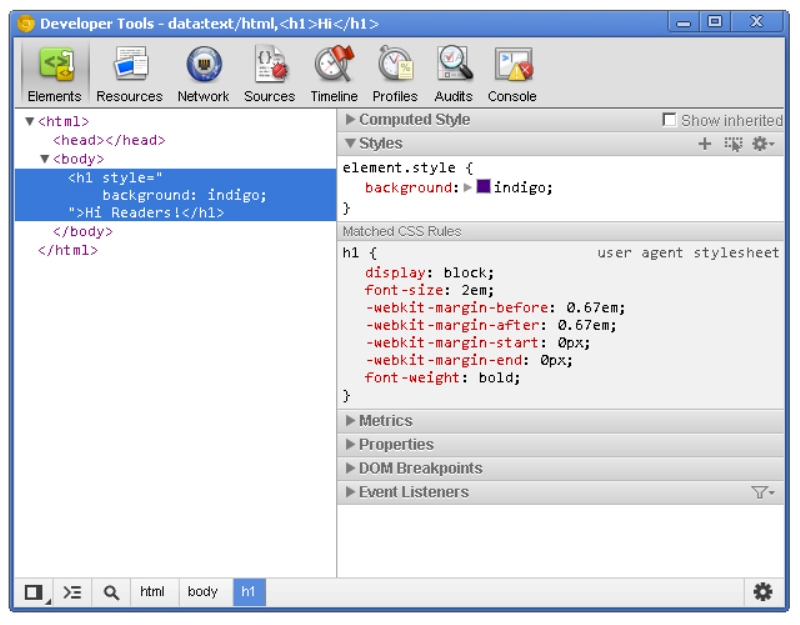
Task: Select the html breadcrumb
Action: click(152, 592)
